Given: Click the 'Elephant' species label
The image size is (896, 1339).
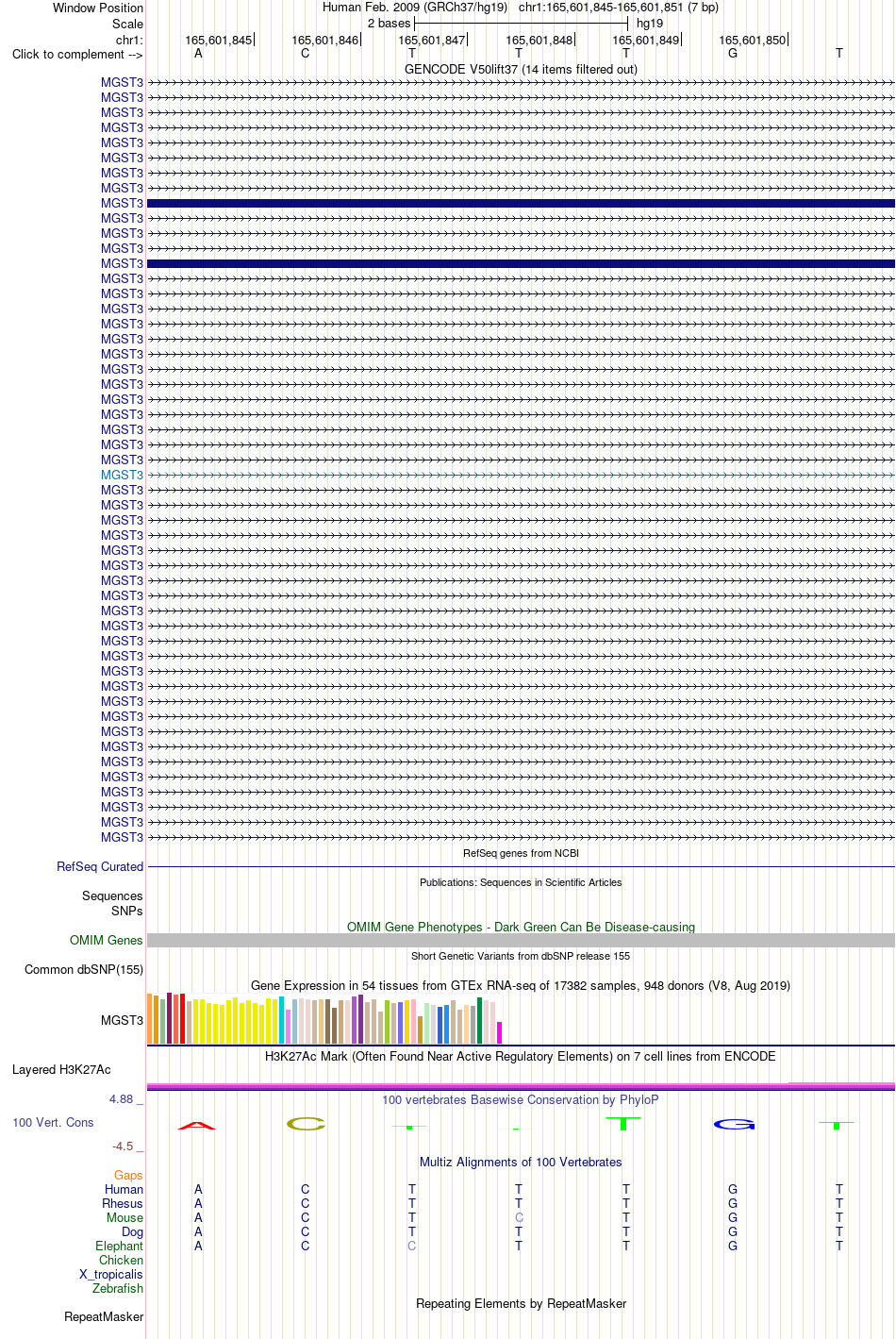Looking at the screenshot, I should (x=119, y=1246).
